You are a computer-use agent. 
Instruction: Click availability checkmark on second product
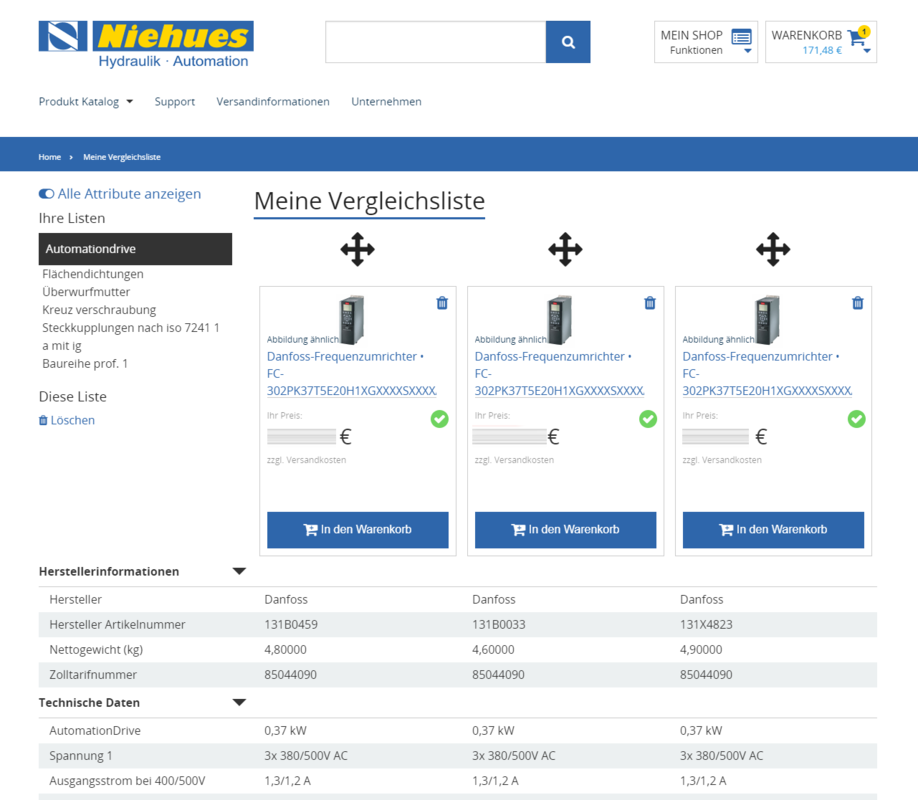point(648,419)
